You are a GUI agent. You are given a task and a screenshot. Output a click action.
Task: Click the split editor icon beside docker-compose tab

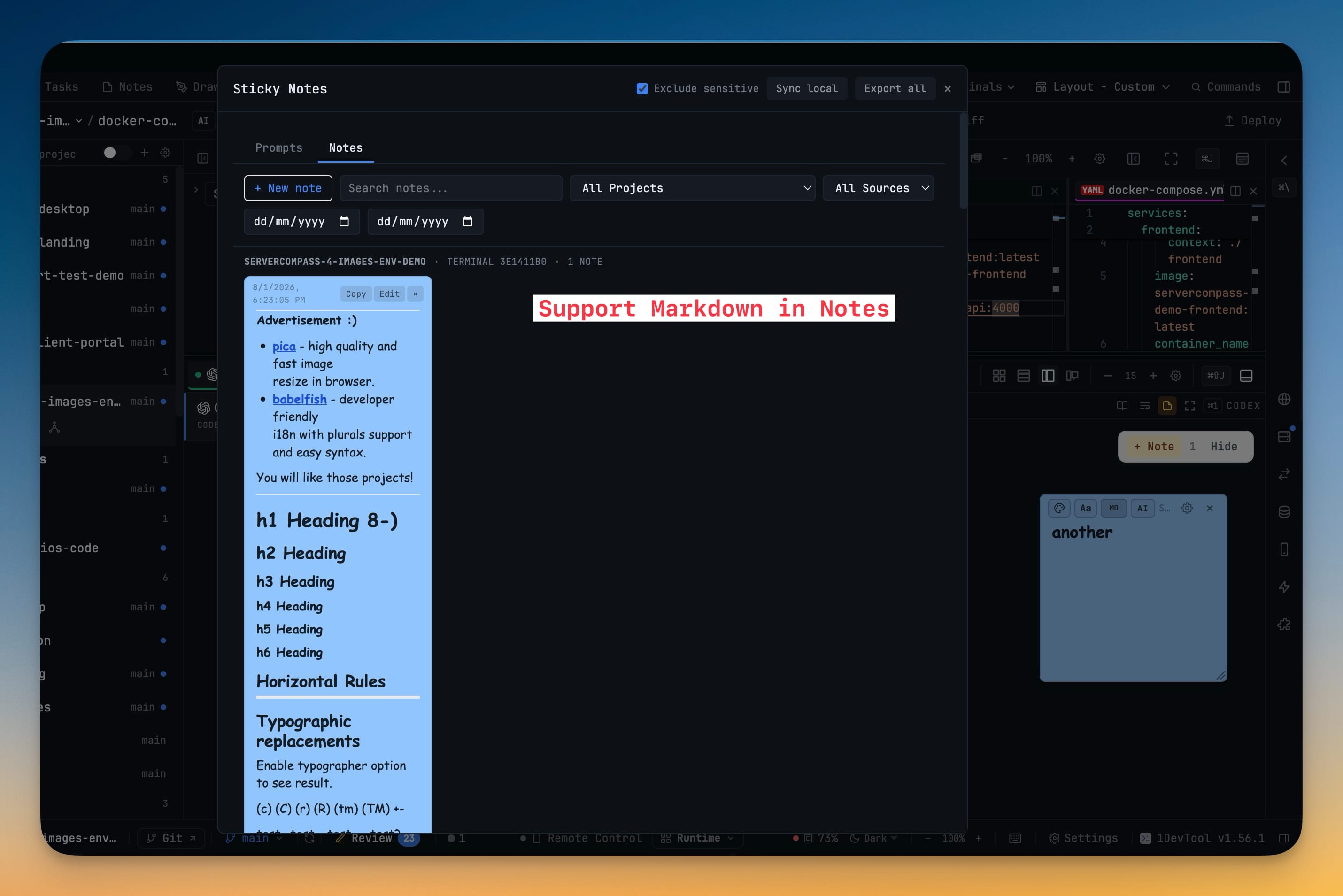click(x=1235, y=191)
